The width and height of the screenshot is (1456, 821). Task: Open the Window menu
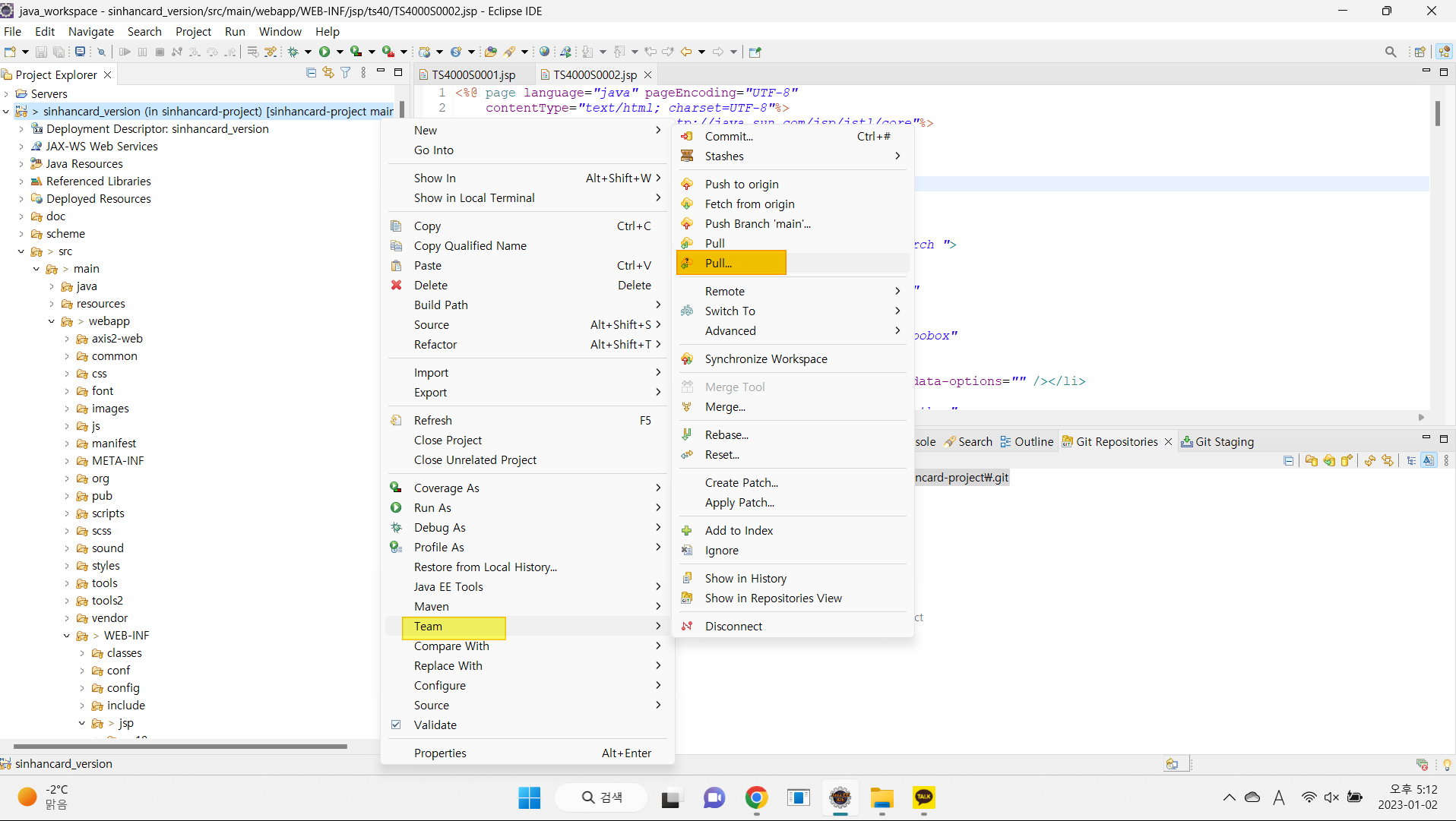tap(280, 31)
